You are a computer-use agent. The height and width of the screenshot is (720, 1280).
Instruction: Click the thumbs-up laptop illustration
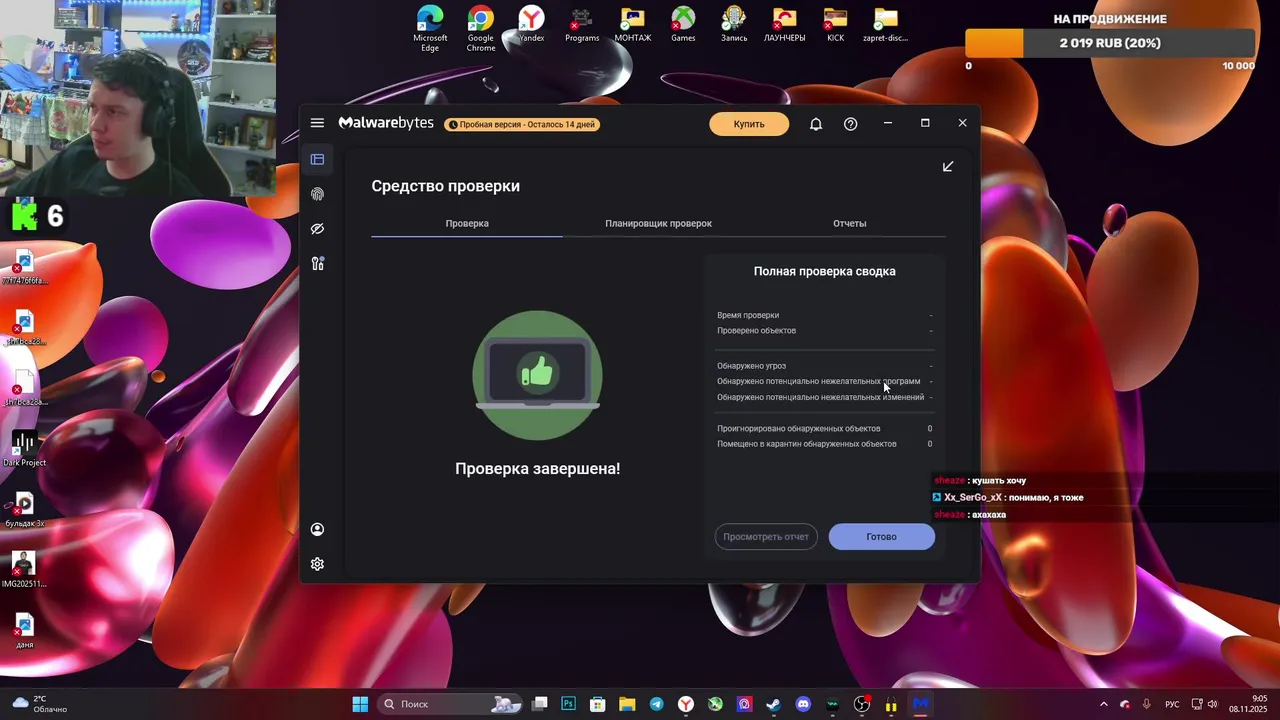click(x=537, y=375)
